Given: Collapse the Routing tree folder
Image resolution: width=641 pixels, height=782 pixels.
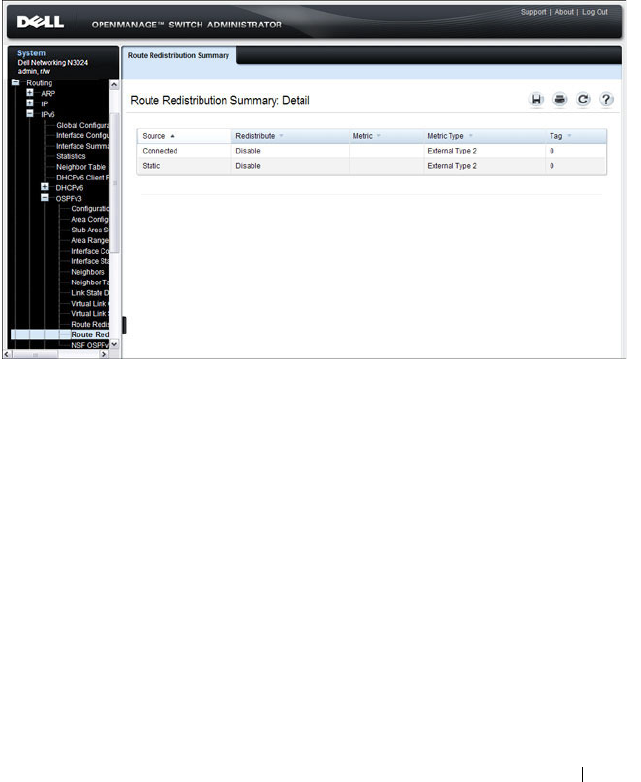Looking at the screenshot, I should tap(15, 83).
